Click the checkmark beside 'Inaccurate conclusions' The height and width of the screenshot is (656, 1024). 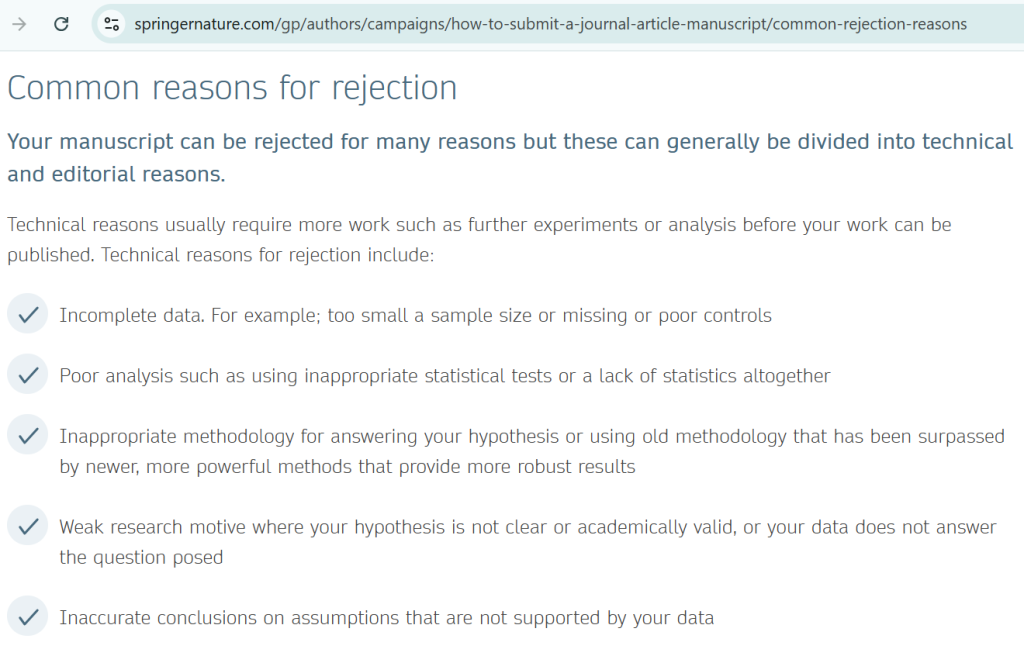[28, 617]
